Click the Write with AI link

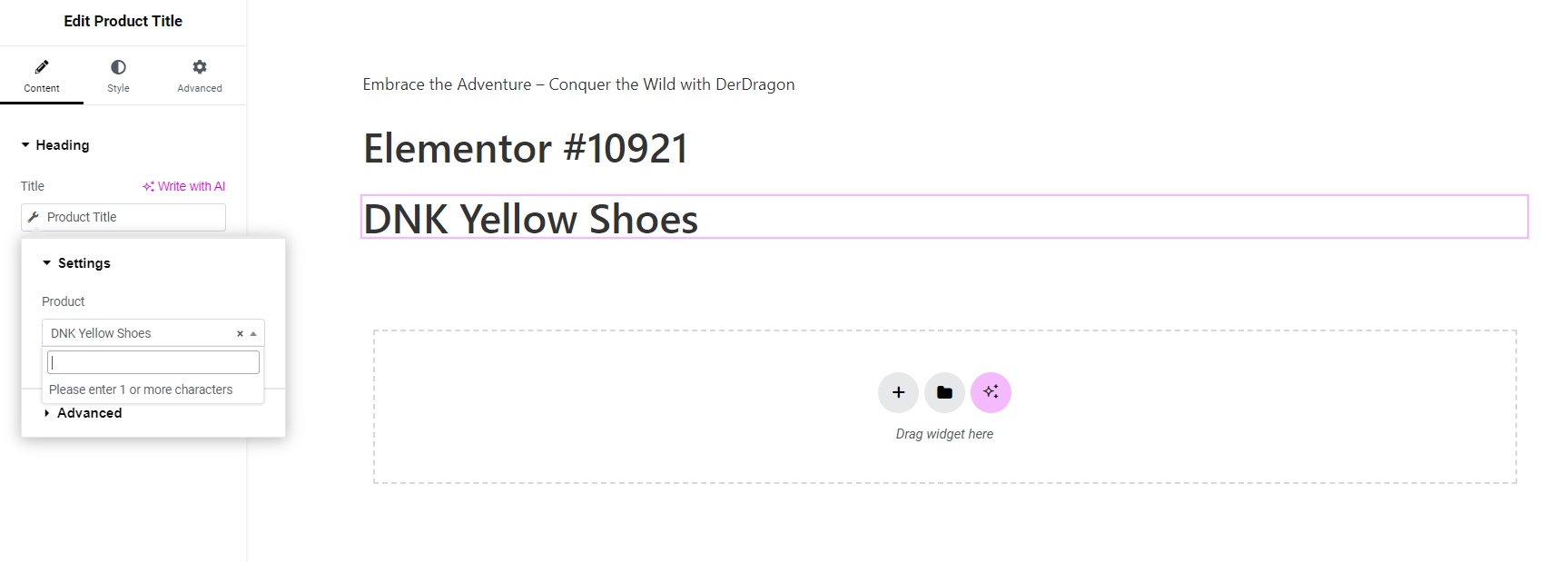click(x=184, y=186)
